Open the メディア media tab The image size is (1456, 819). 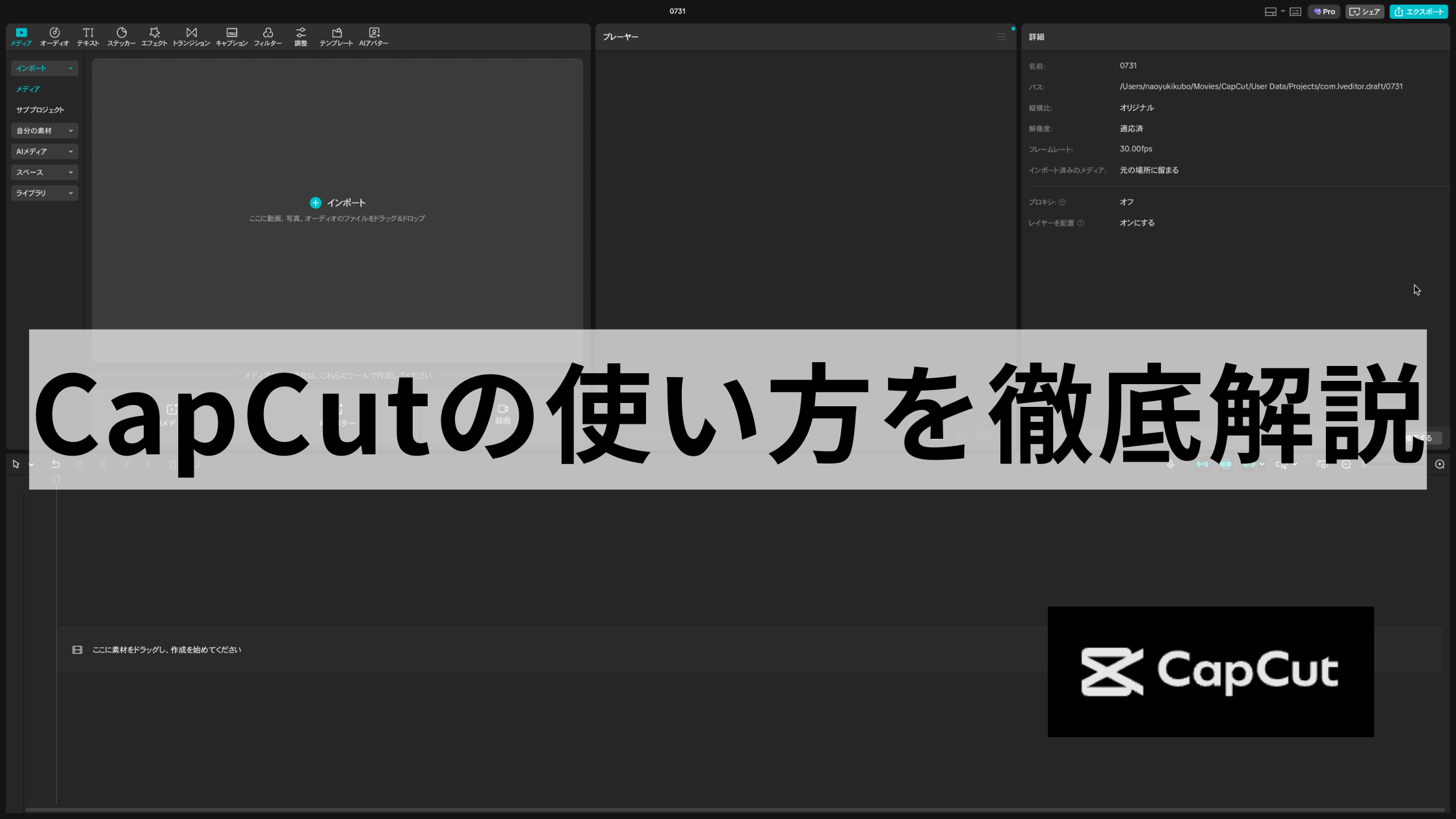21,37
